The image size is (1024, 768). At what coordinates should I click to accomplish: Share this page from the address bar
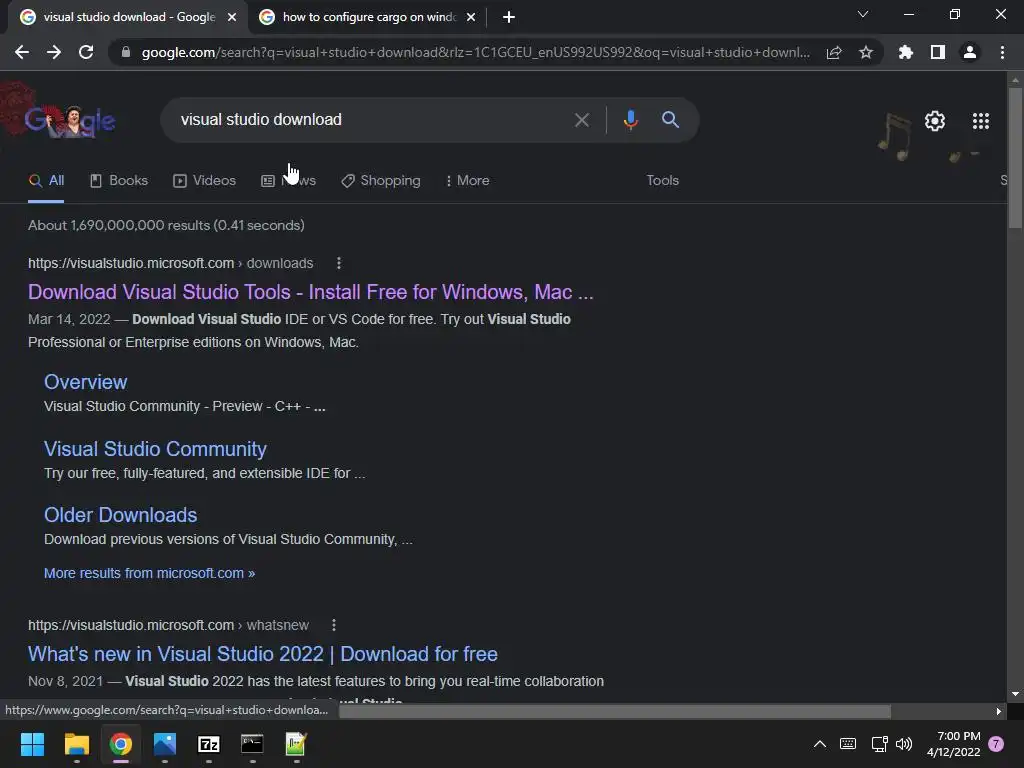[x=834, y=52]
